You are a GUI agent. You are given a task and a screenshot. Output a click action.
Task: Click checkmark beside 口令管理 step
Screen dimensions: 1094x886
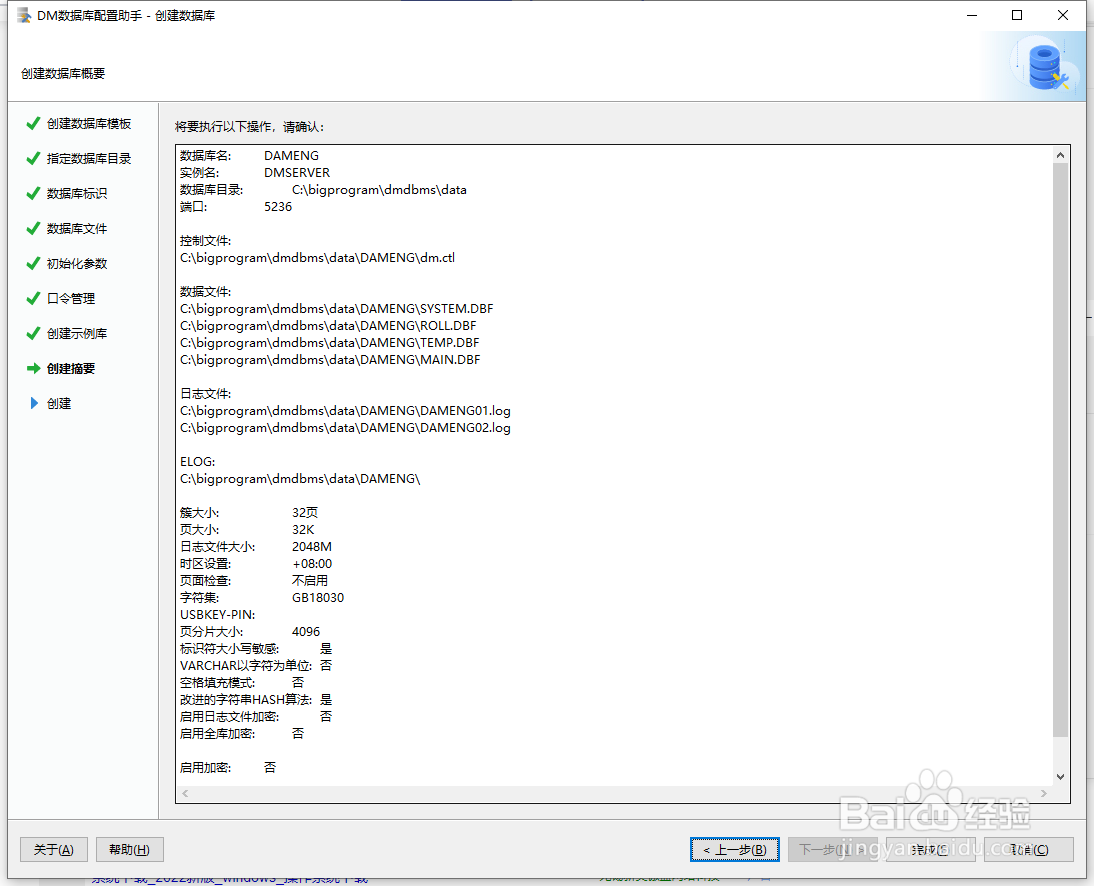click(33, 298)
